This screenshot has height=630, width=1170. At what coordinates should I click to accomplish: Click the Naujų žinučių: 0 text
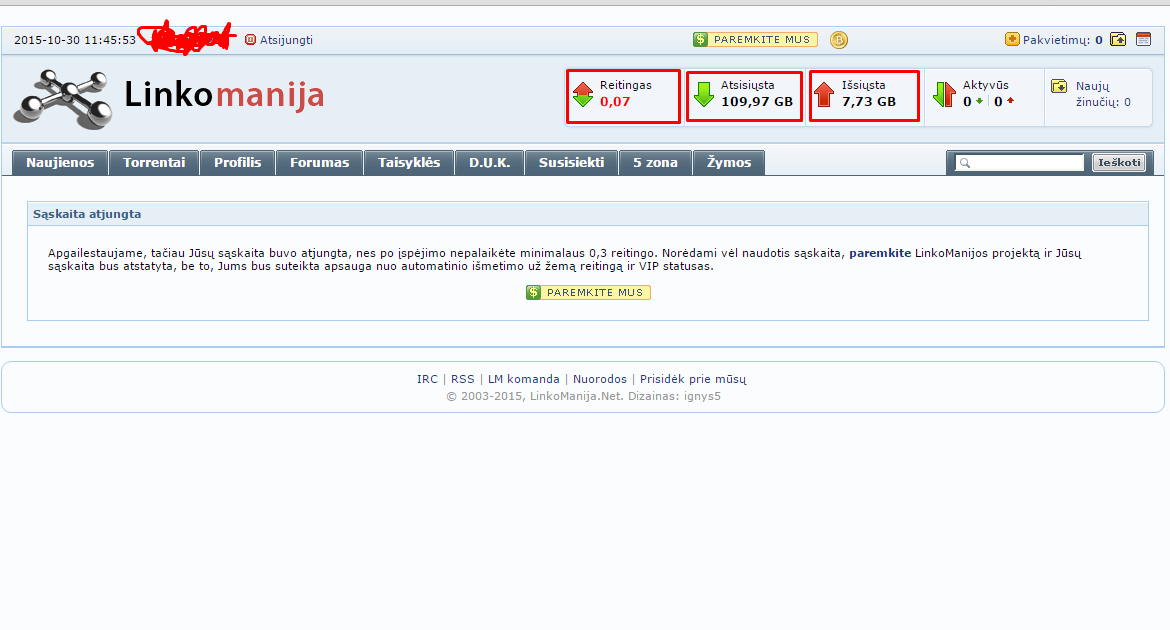1103,94
